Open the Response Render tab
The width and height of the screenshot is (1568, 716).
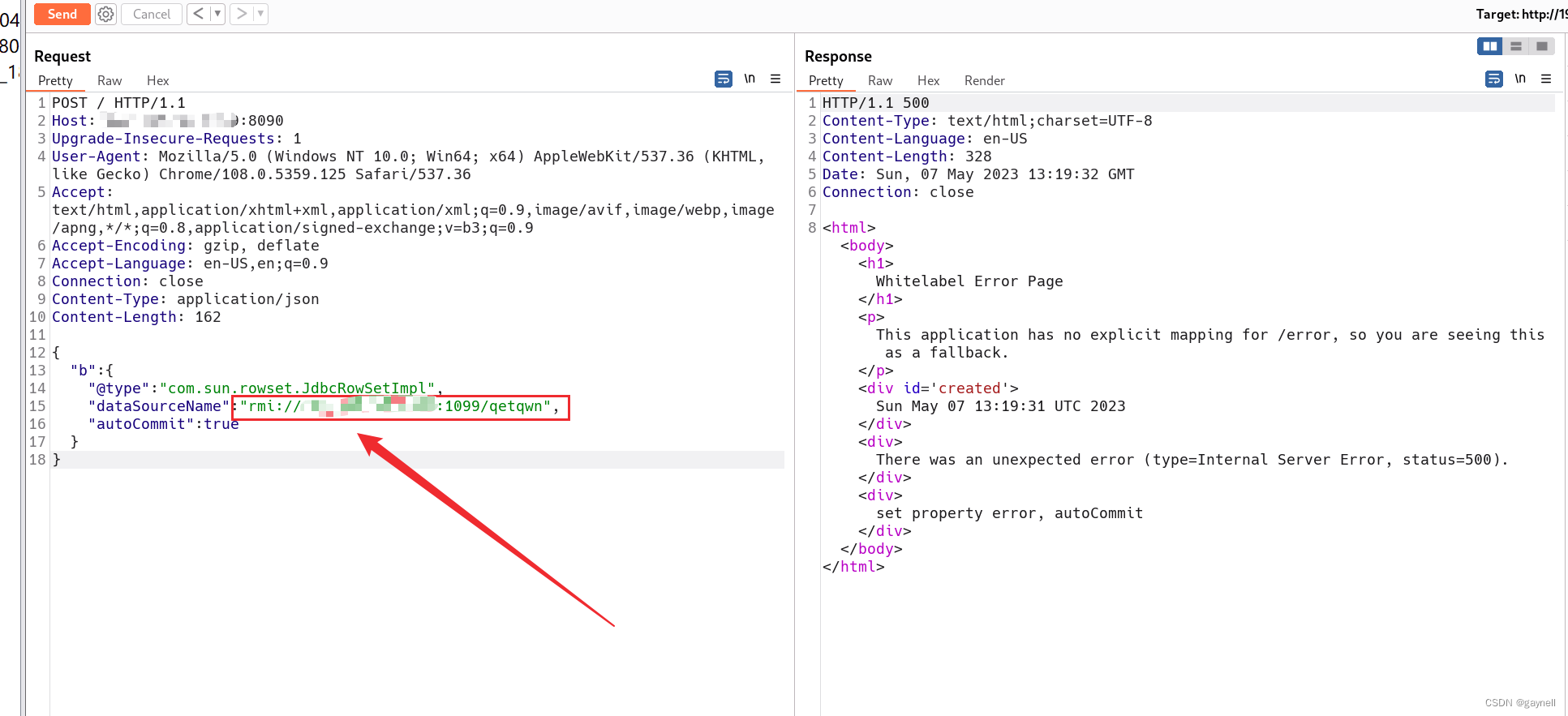pyautogui.click(x=985, y=80)
